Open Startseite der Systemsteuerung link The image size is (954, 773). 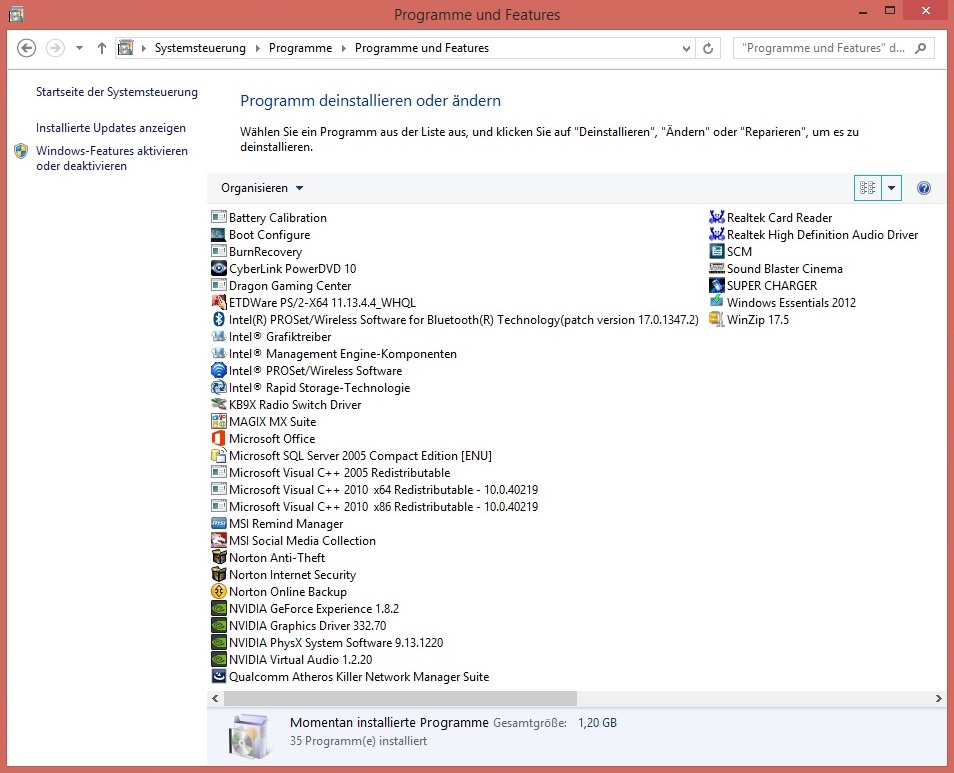pyautogui.click(x=117, y=92)
